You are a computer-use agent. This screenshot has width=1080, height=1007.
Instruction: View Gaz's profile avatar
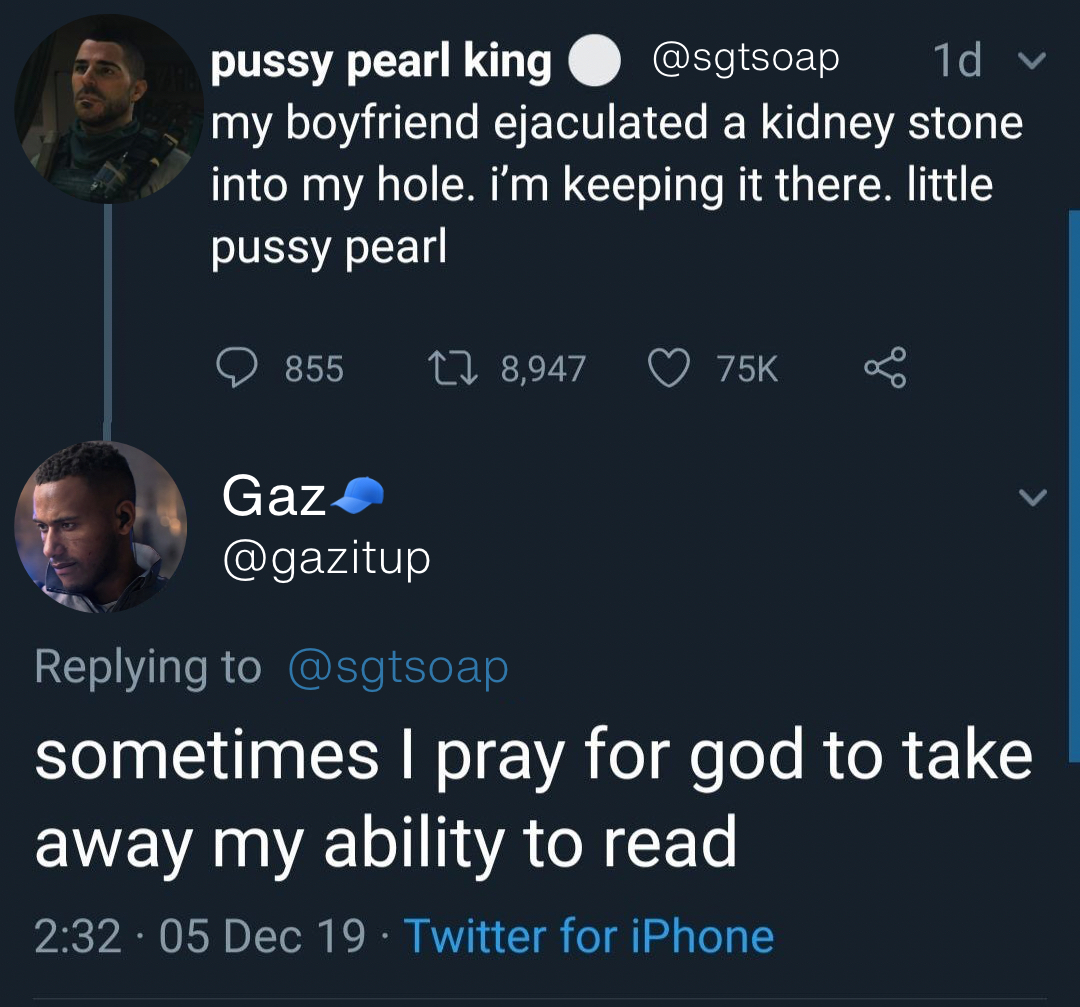click(99, 526)
